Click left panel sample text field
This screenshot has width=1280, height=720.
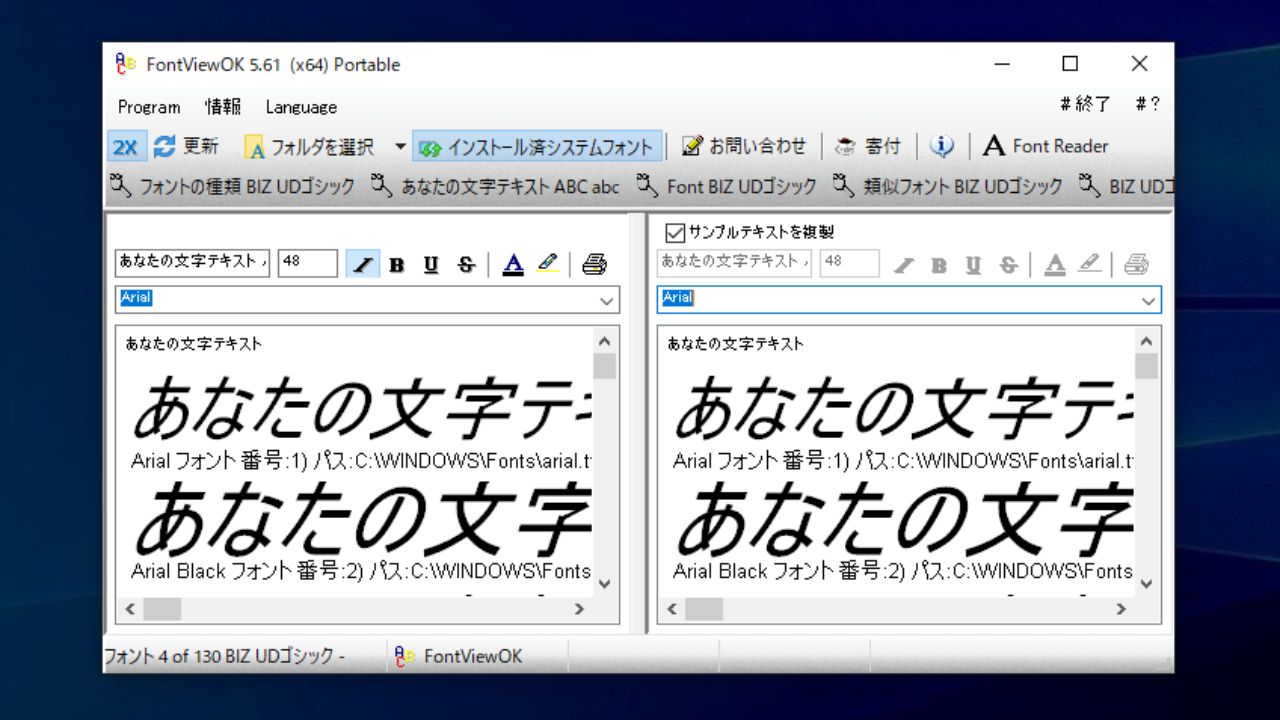pos(192,263)
